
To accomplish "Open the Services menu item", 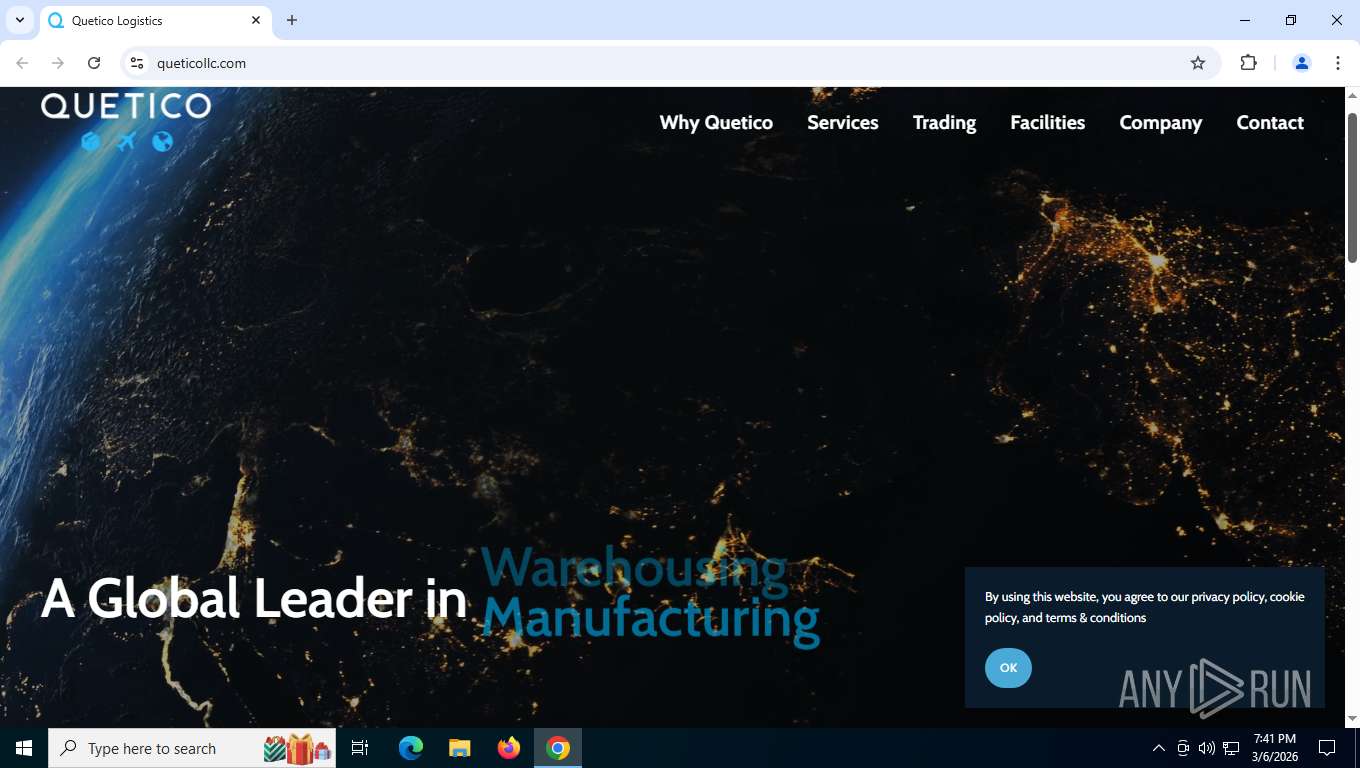I will tap(843, 122).
